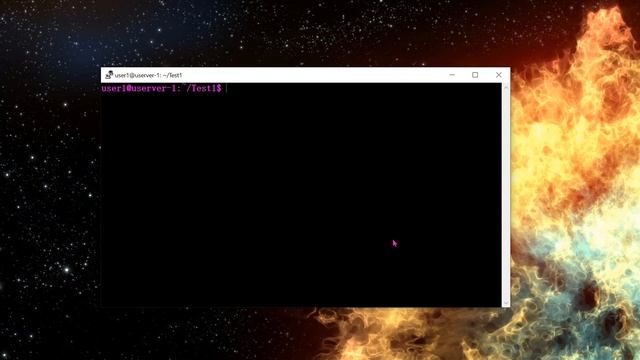Click the terminal scrollbar up arrow

tap(506, 87)
